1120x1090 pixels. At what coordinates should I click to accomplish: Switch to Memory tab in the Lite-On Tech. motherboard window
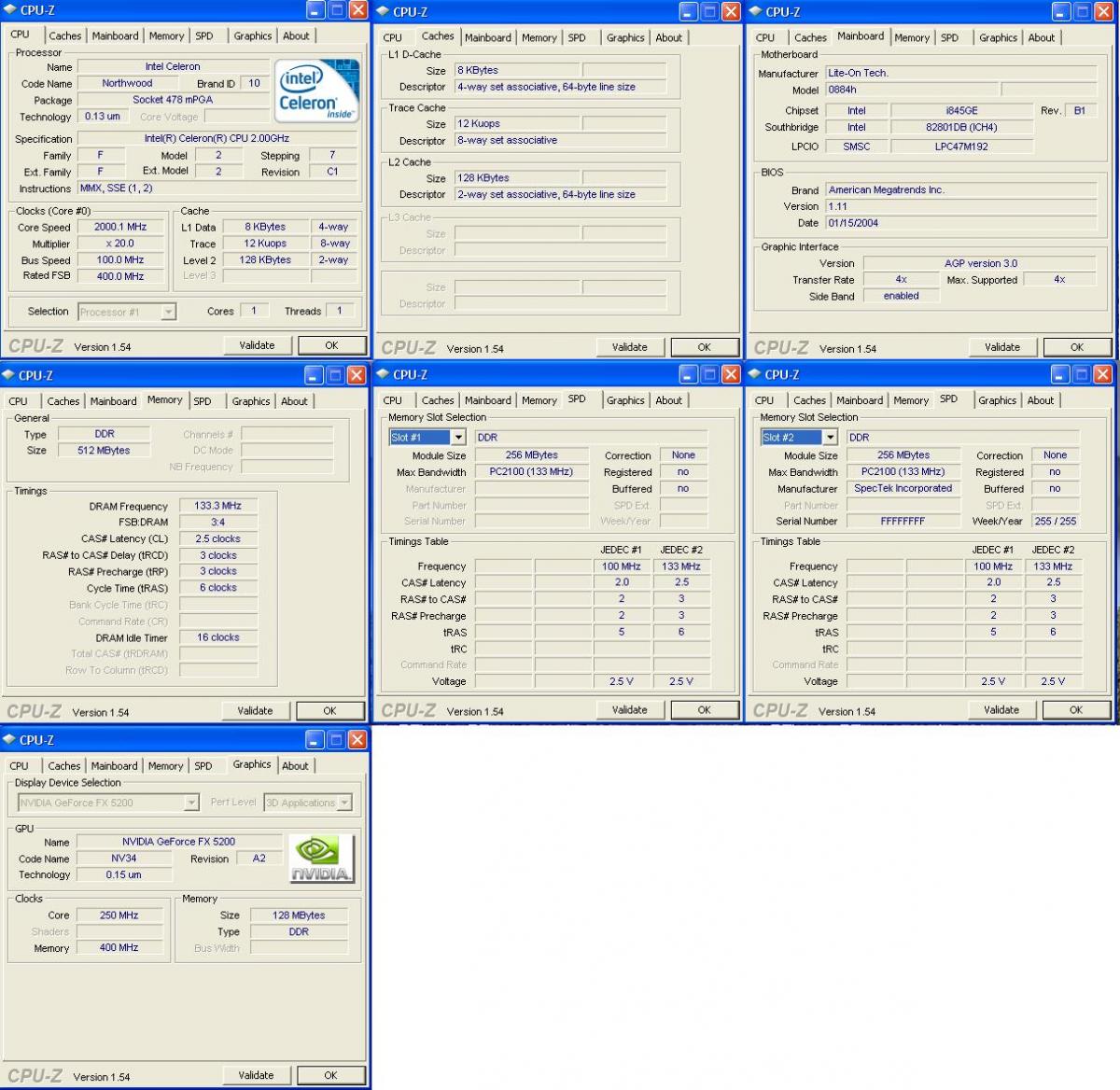pyautogui.click(x=912, y=37)
